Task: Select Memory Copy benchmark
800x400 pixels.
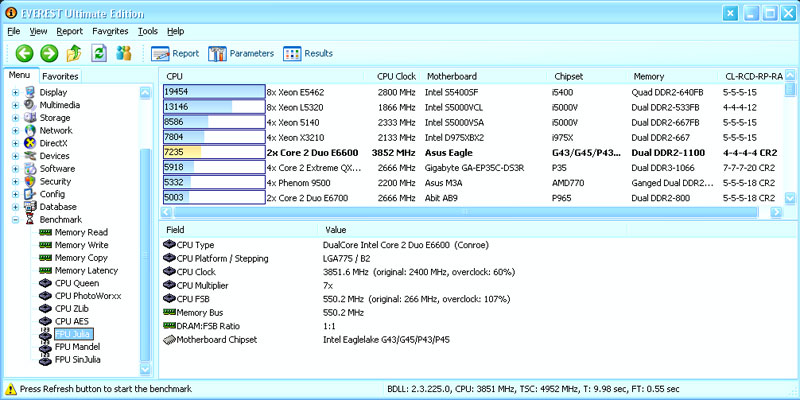Action: tap(81, 258)
